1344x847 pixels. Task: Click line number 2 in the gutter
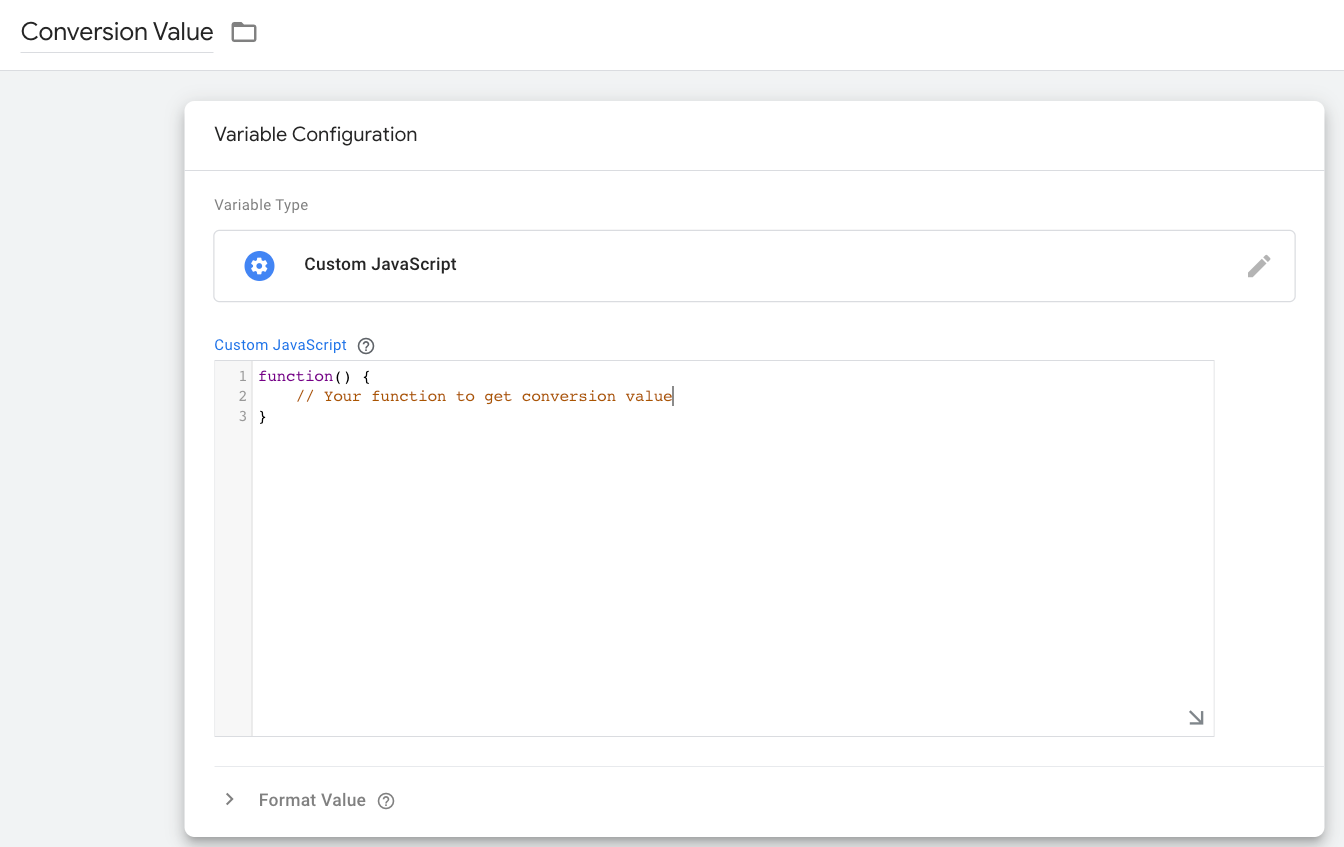point(241,396)
